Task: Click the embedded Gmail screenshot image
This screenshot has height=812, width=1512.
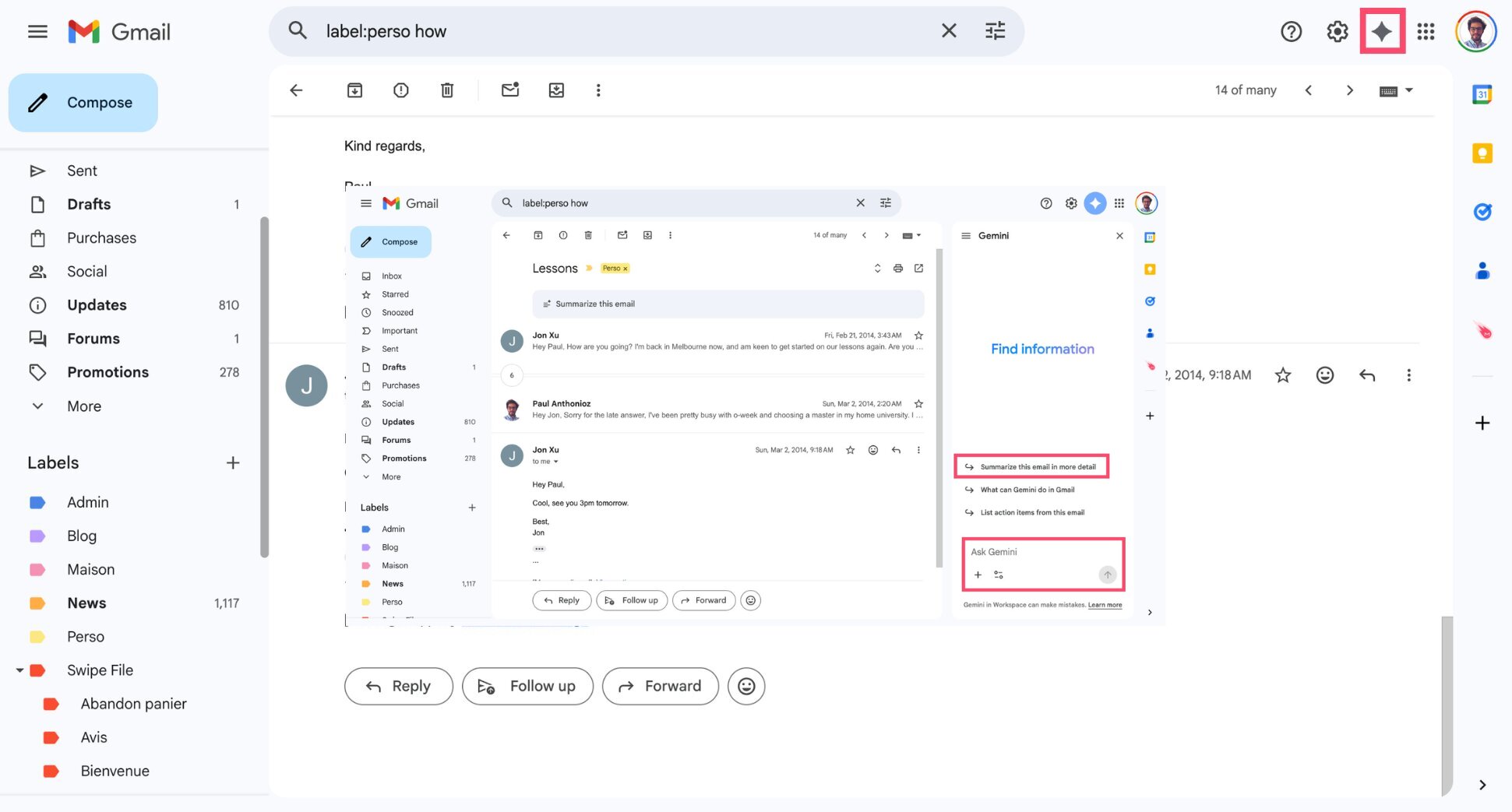Action: pos(755,406)
